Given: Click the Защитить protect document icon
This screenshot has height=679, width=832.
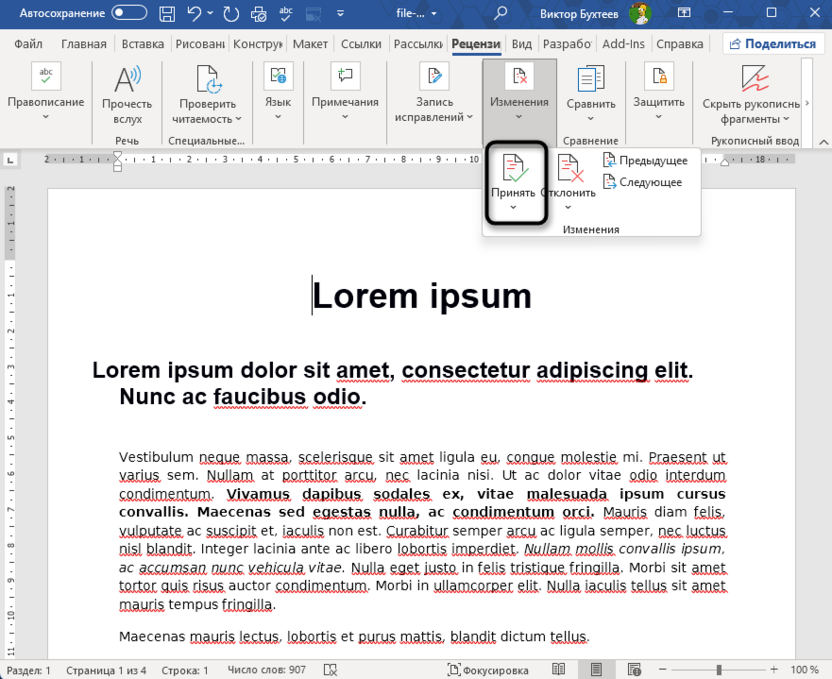Looking at the screenshot, I should click(658, 76).
